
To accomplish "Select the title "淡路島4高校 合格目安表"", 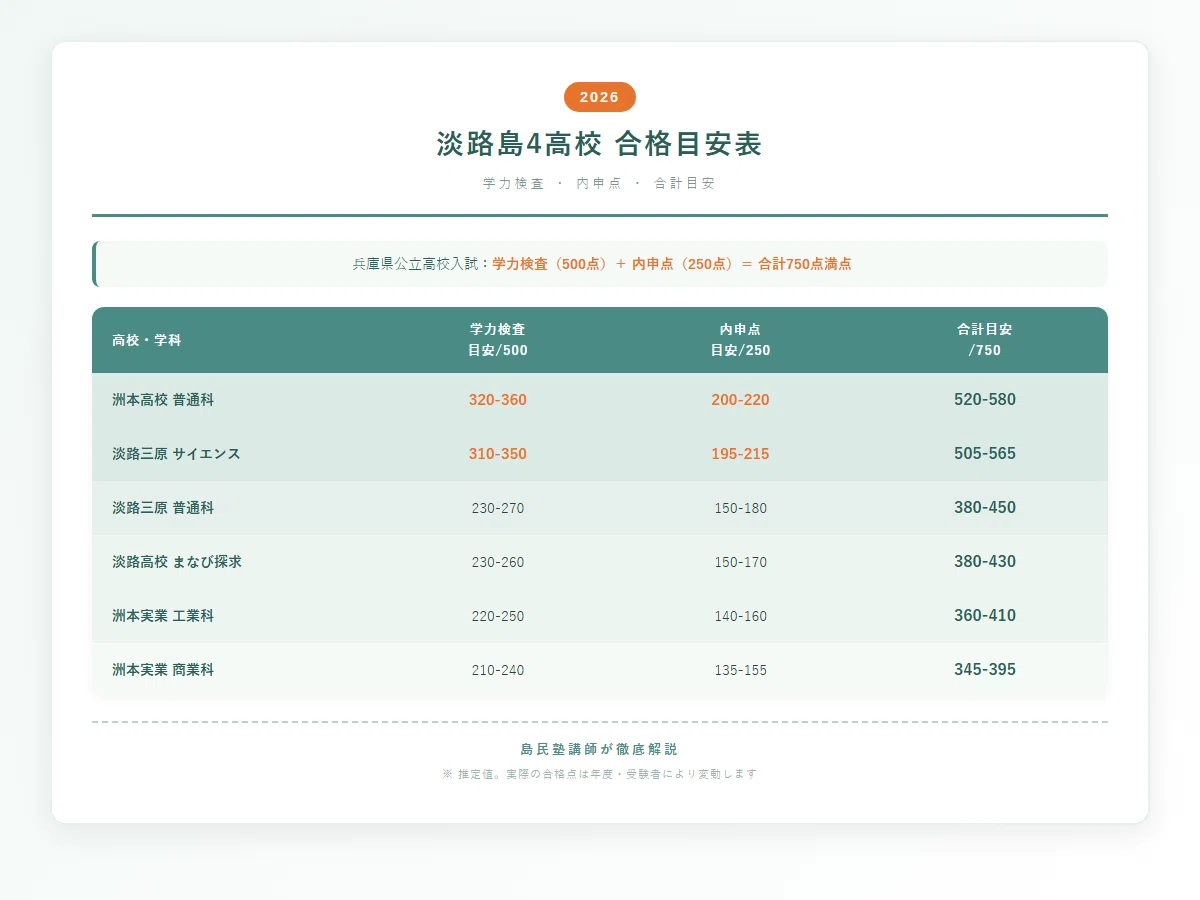I will [600, 144].
